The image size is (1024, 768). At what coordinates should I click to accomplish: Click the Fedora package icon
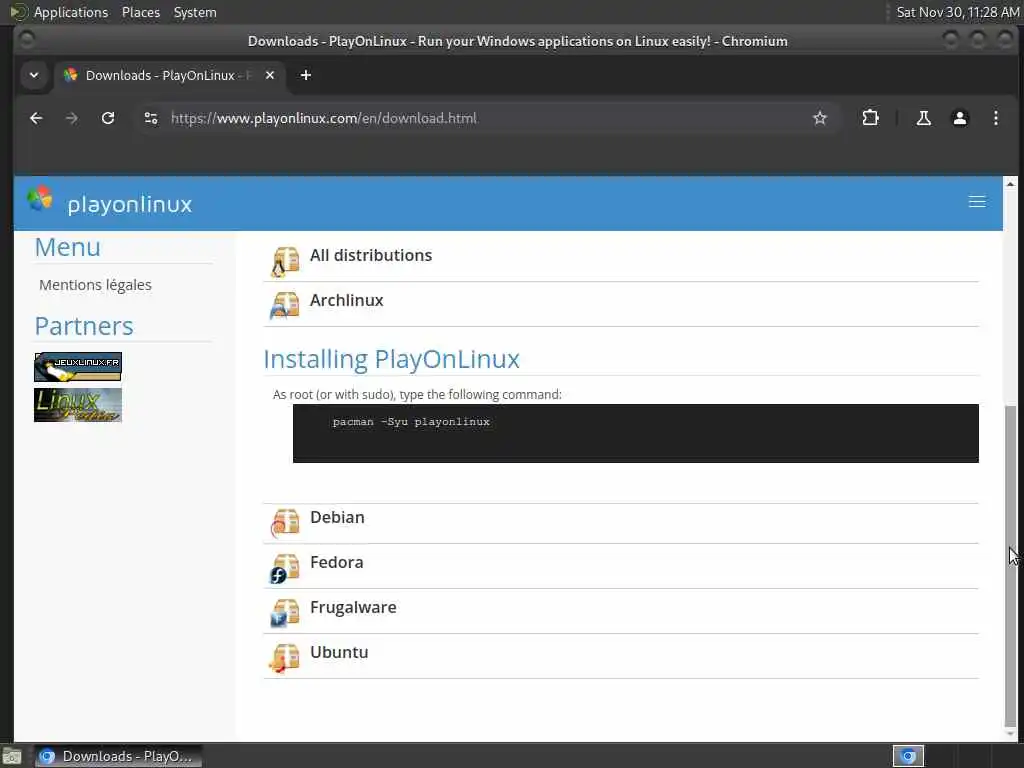click(285, 568)
